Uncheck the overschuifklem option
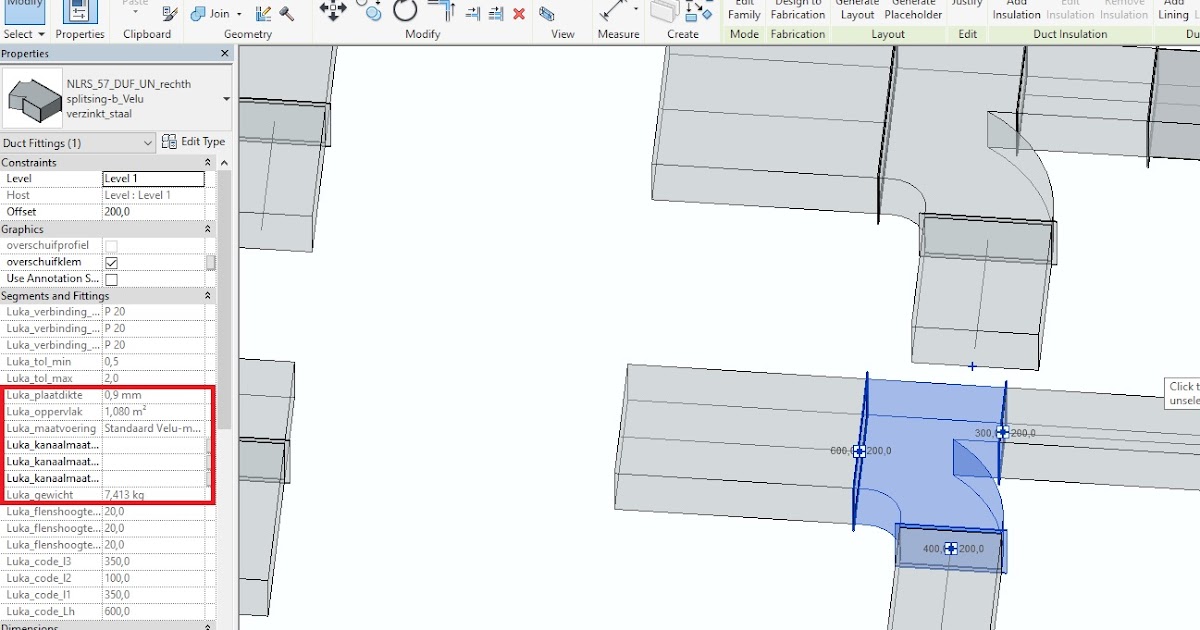This screenshot has height=630, width=1200. coord(111,261)
